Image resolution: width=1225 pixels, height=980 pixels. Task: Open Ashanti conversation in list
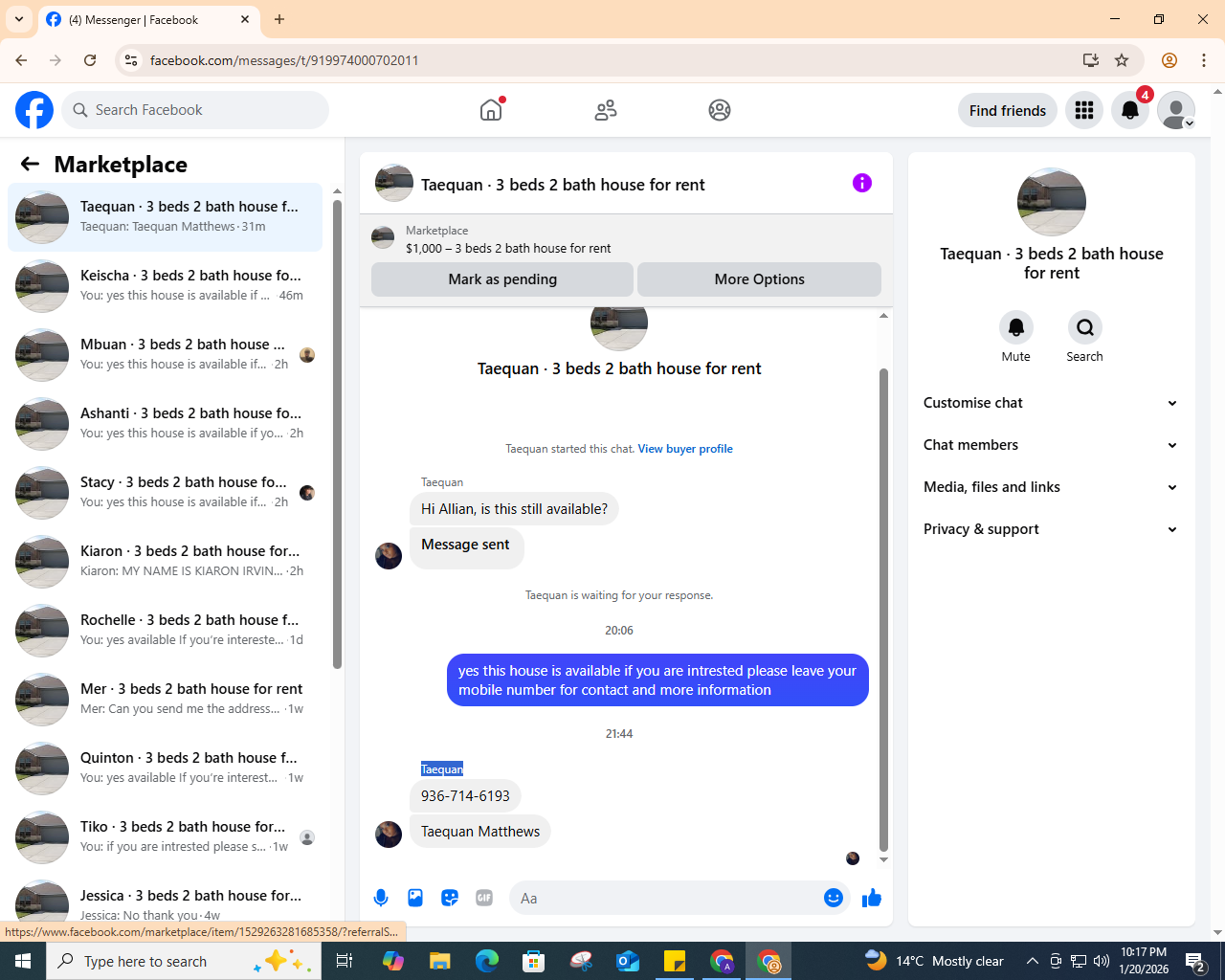[x=165, y=424]
